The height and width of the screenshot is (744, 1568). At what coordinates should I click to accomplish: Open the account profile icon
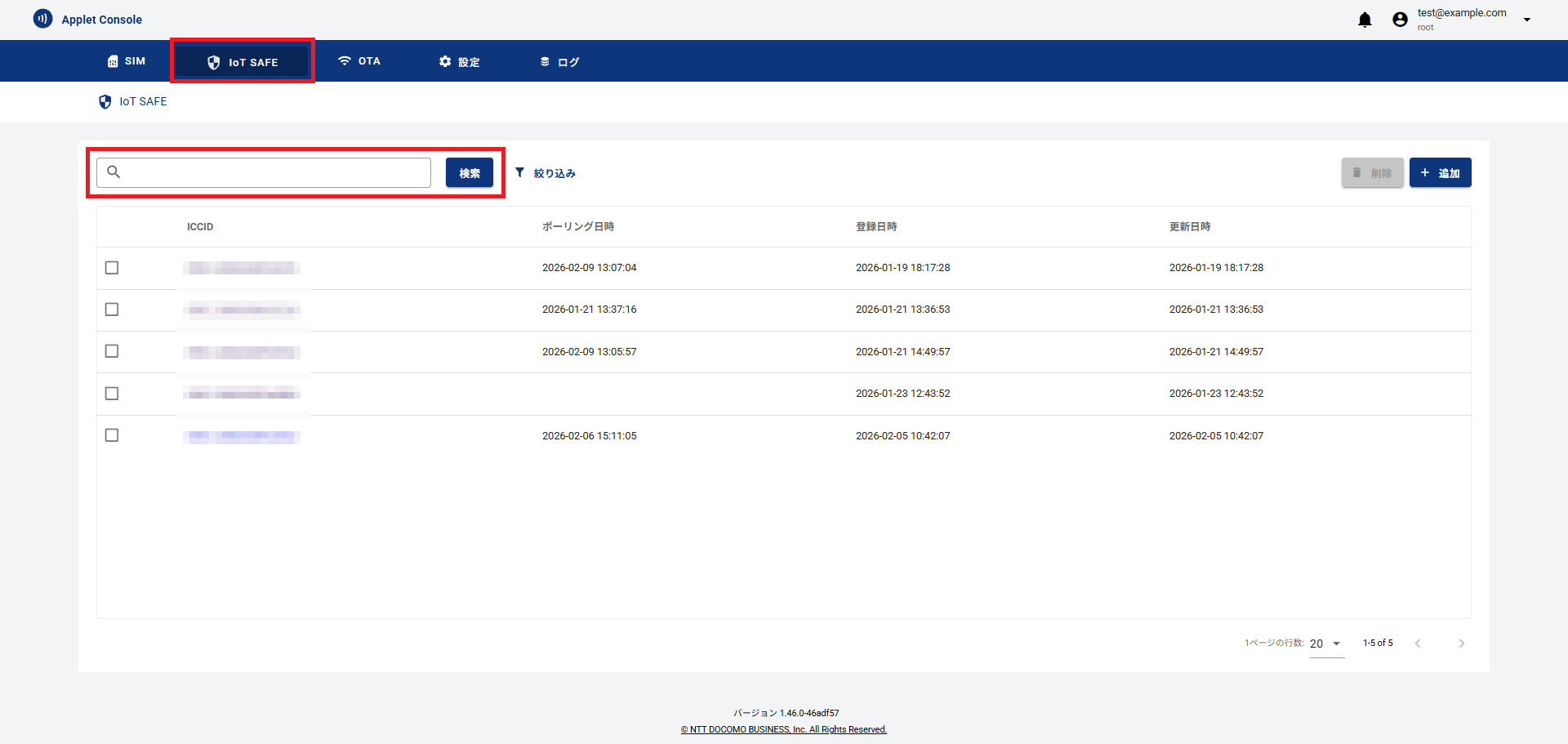pos(1400,19)
